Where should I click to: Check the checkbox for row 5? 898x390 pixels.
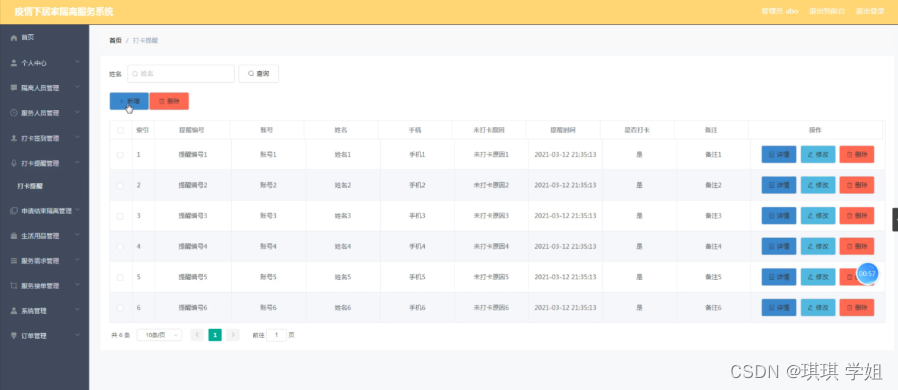120,277
